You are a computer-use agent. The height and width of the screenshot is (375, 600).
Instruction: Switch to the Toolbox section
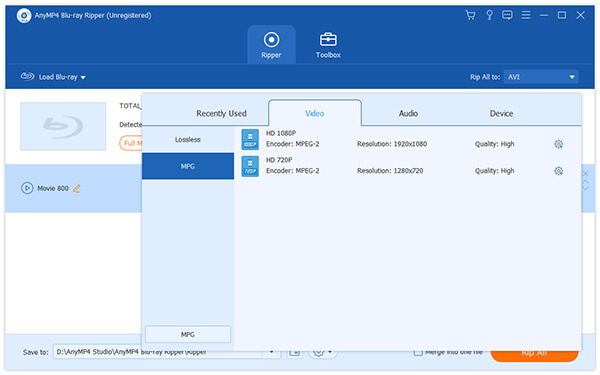click(328, 45)
